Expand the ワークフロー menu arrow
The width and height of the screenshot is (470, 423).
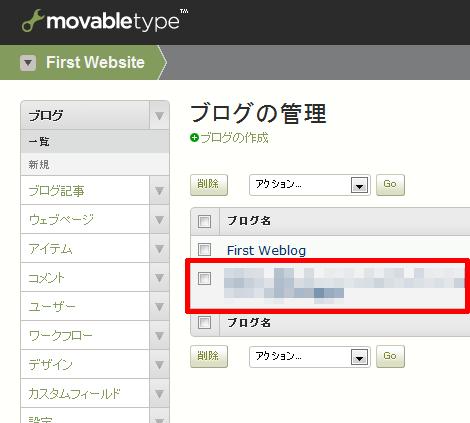159,336
